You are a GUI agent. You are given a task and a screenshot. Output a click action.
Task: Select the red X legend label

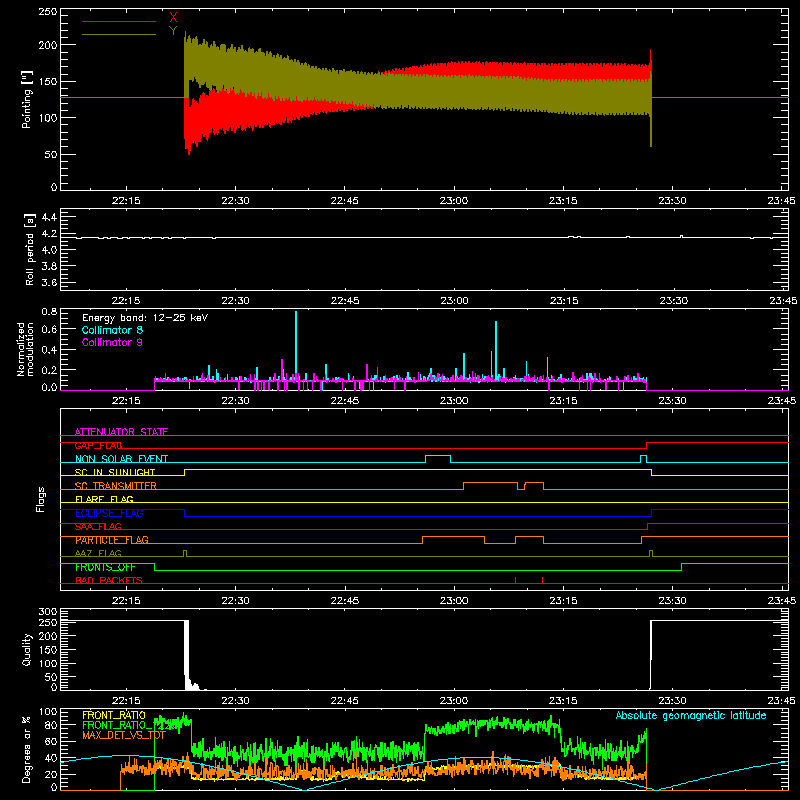coord(173,18)
